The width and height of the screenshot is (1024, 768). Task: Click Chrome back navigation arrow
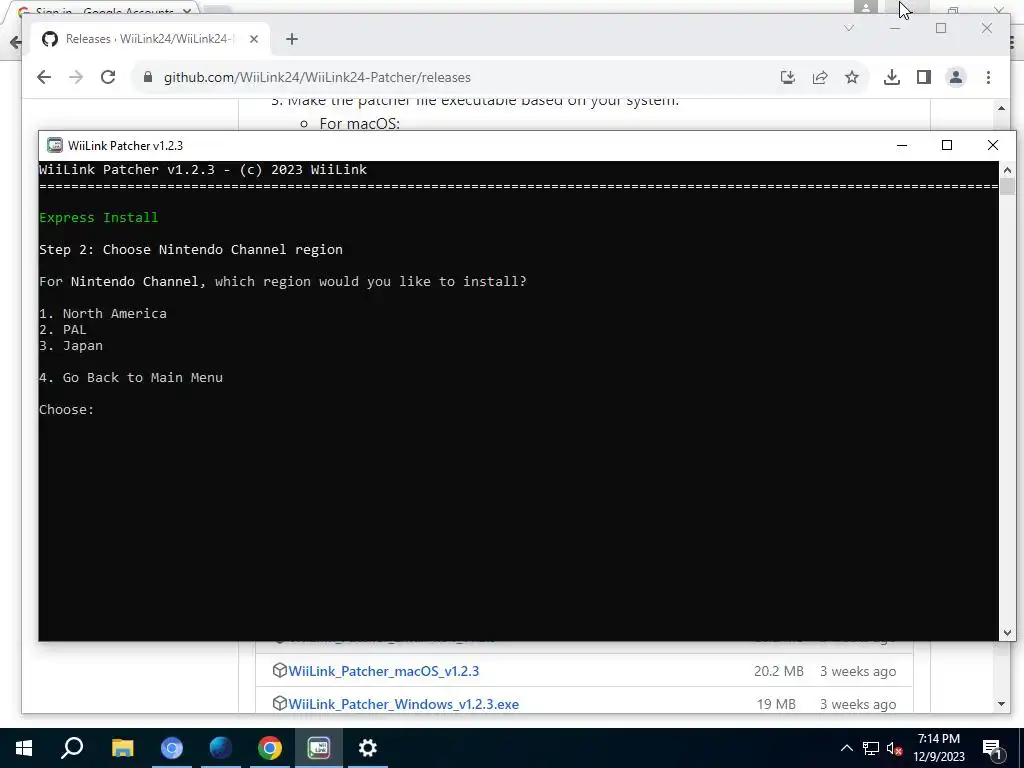44,77
